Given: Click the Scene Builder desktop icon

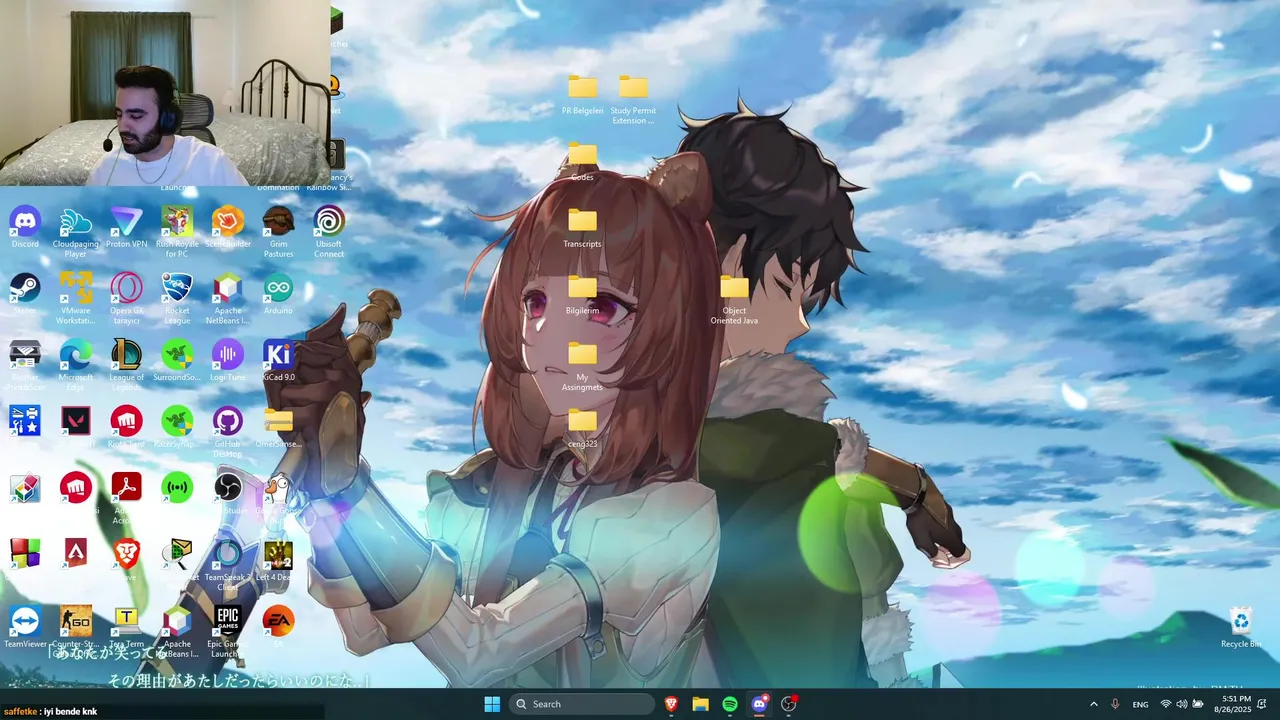Looking at the screenshot, I should [x=228, y=227].
